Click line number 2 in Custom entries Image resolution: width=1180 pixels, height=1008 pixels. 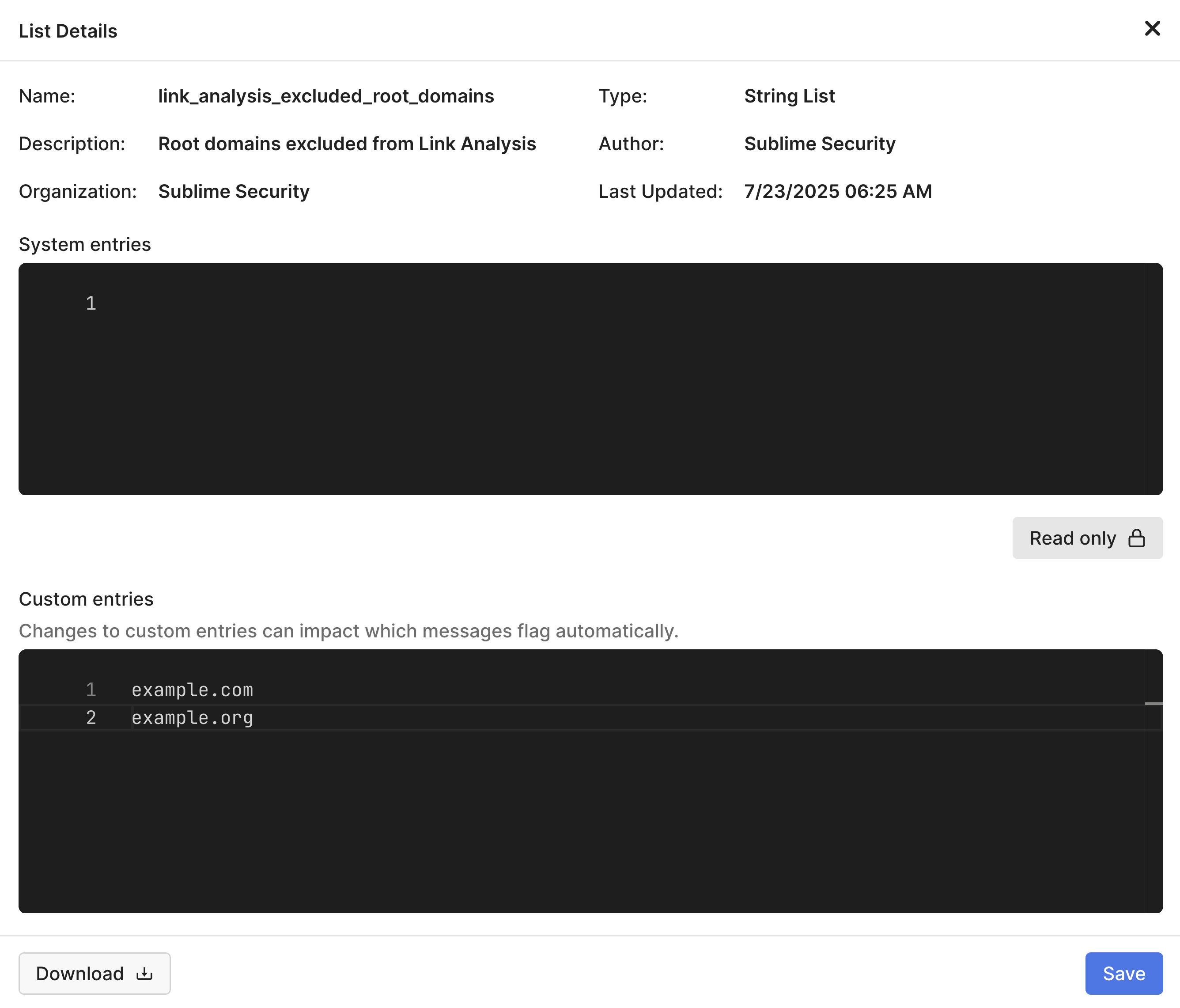[x=91, y=718]
